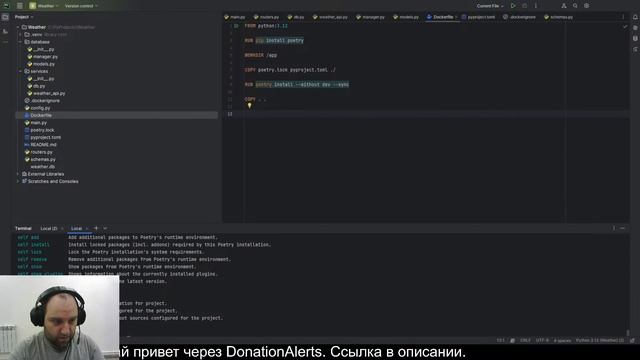The width and height of the screenshot is (640, 360).
Task: Click the CRLF line separator status entry
Action: pos(525,340)
